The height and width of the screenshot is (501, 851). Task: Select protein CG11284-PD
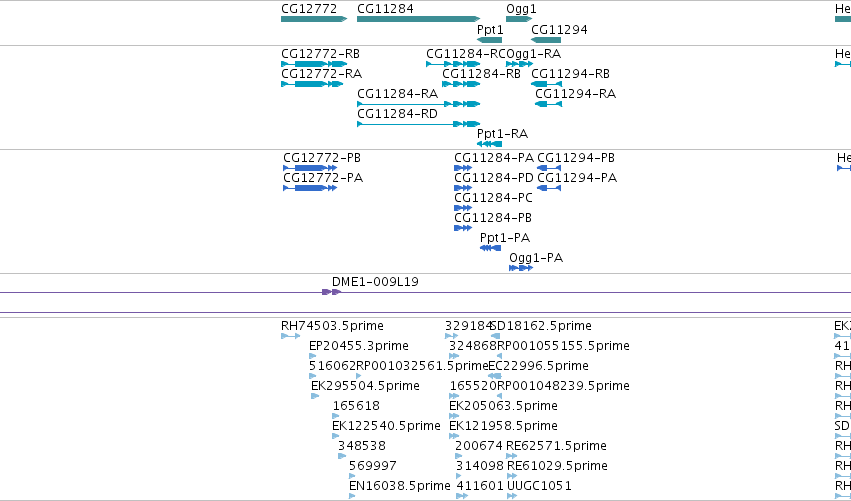tap(494, 177)
